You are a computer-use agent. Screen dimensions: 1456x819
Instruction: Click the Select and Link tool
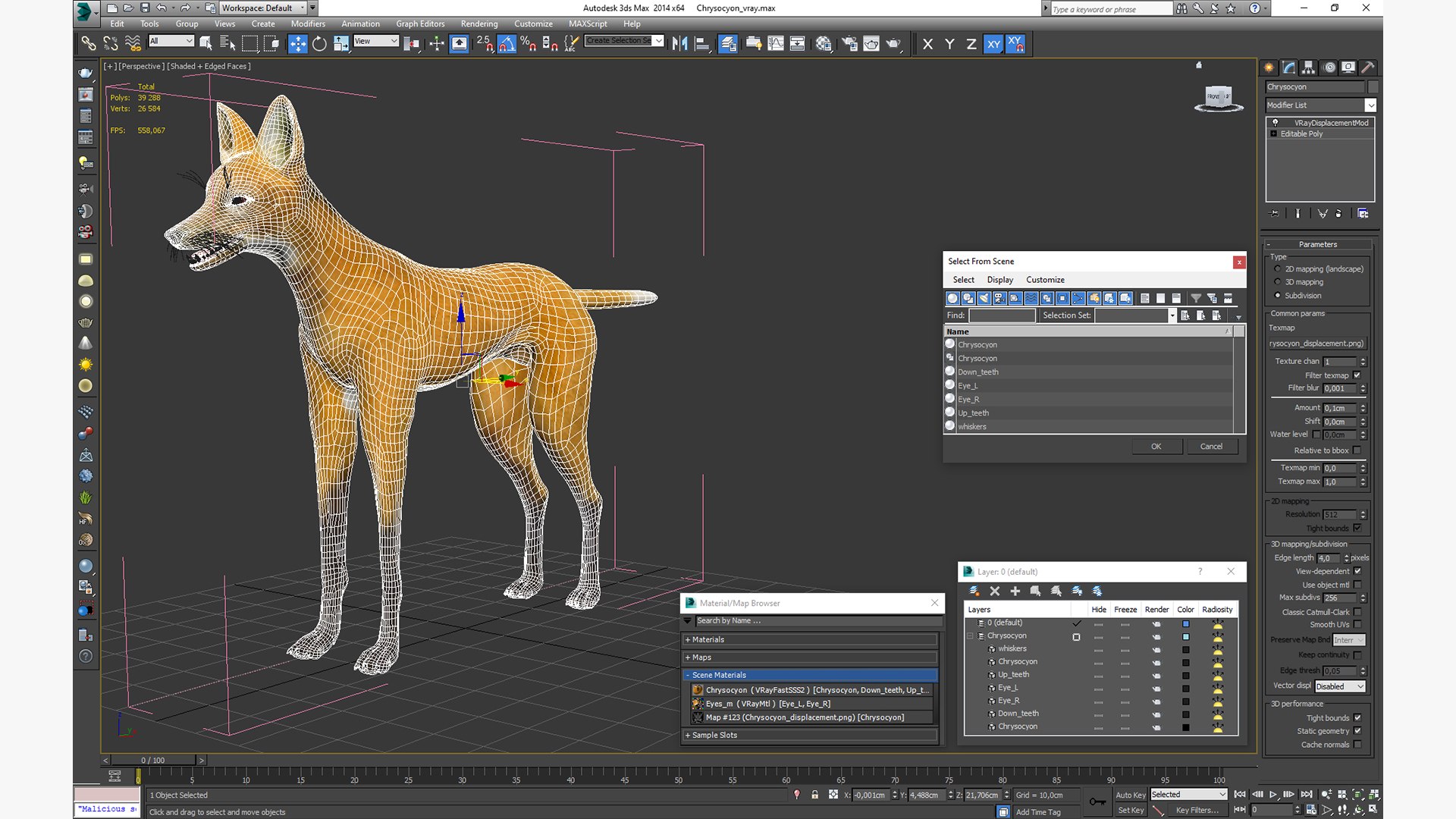pyautogui.click(x=89, y=44)
